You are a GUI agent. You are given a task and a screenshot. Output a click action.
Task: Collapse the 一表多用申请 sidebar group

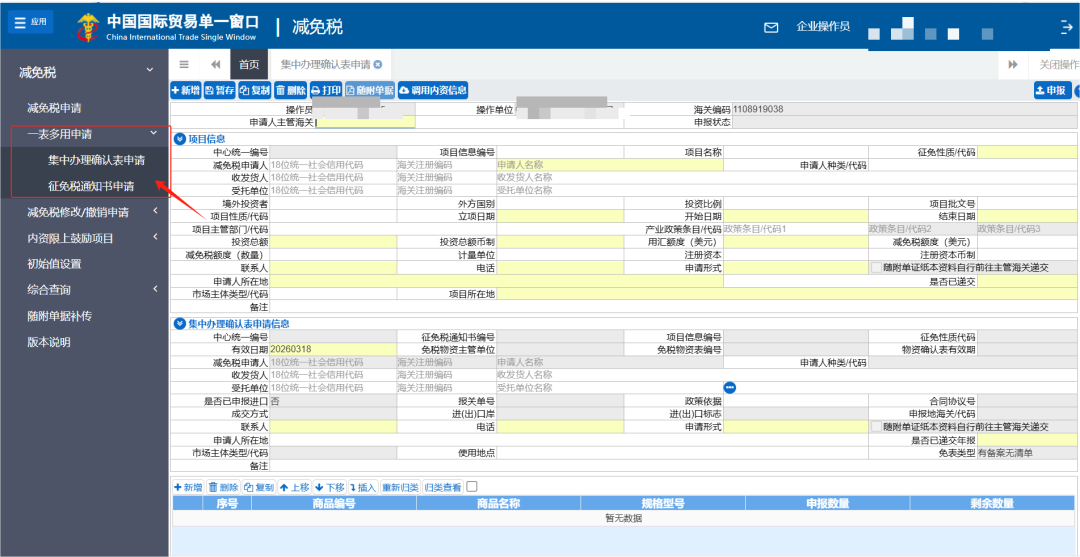pyautogui.click(x=153, y=133)
